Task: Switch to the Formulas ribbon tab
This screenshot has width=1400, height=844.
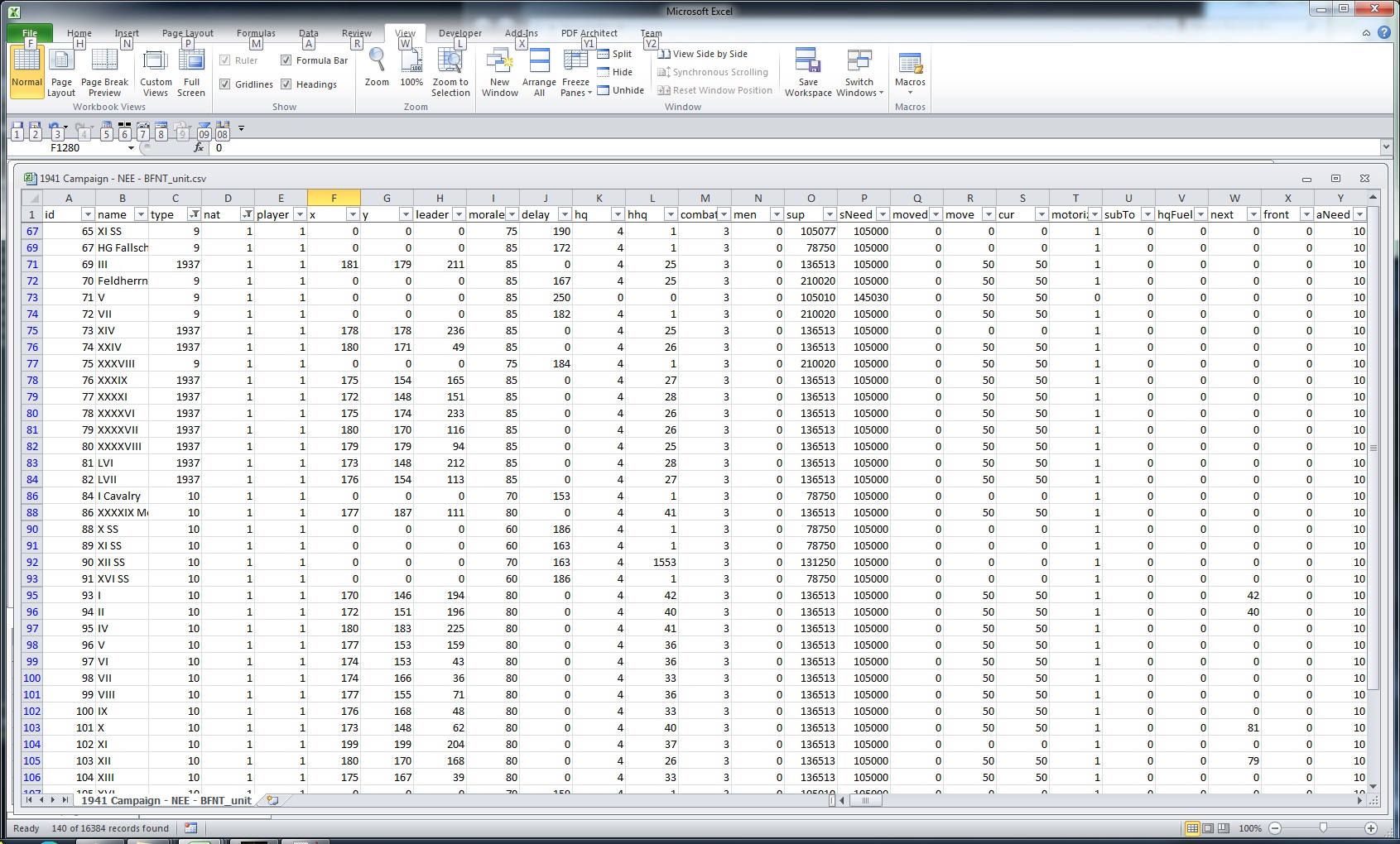Action: (x=256, y=33)
